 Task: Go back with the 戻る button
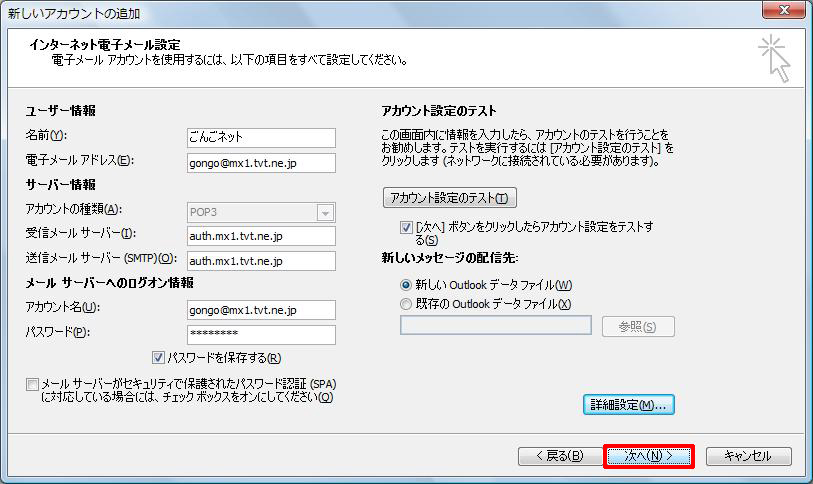[559, 456]
